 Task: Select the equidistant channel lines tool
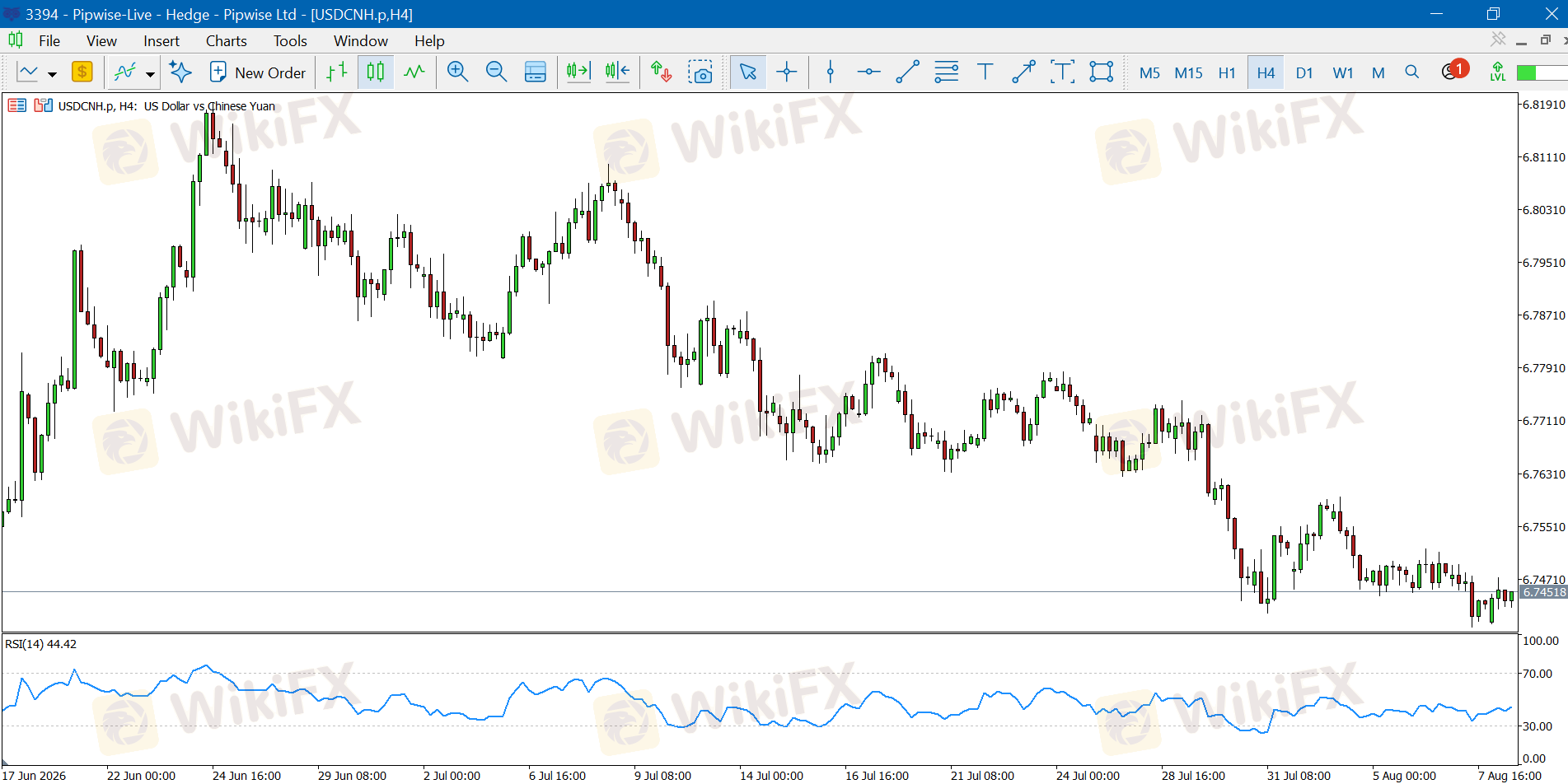point(947,72)
